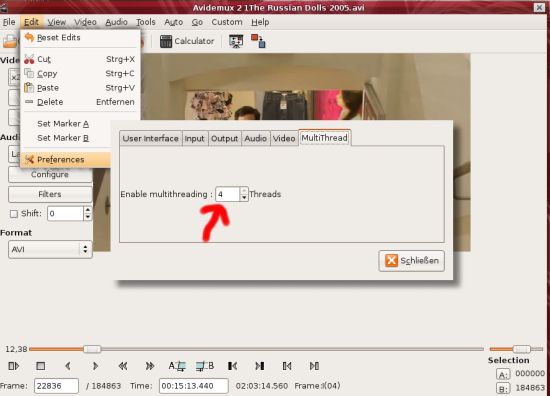The width and height of the screenshot is (550, 396).
Task: Open the Custom menu
Action: click(227, 22)
